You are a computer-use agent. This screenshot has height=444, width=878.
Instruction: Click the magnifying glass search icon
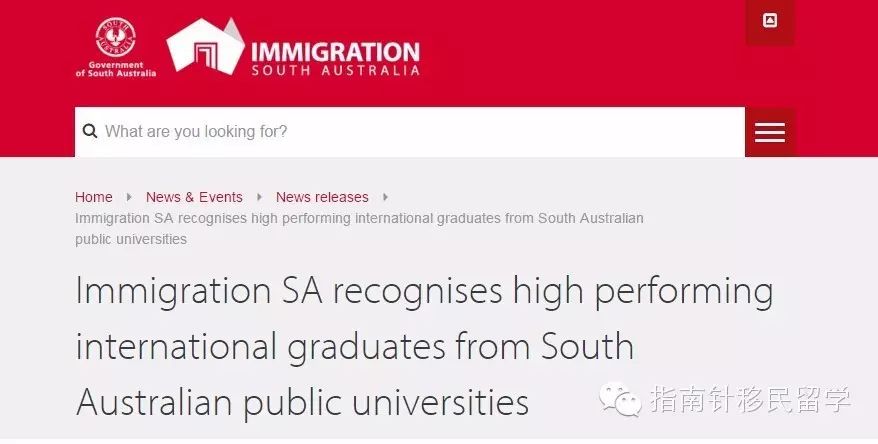tap(90, 131)
